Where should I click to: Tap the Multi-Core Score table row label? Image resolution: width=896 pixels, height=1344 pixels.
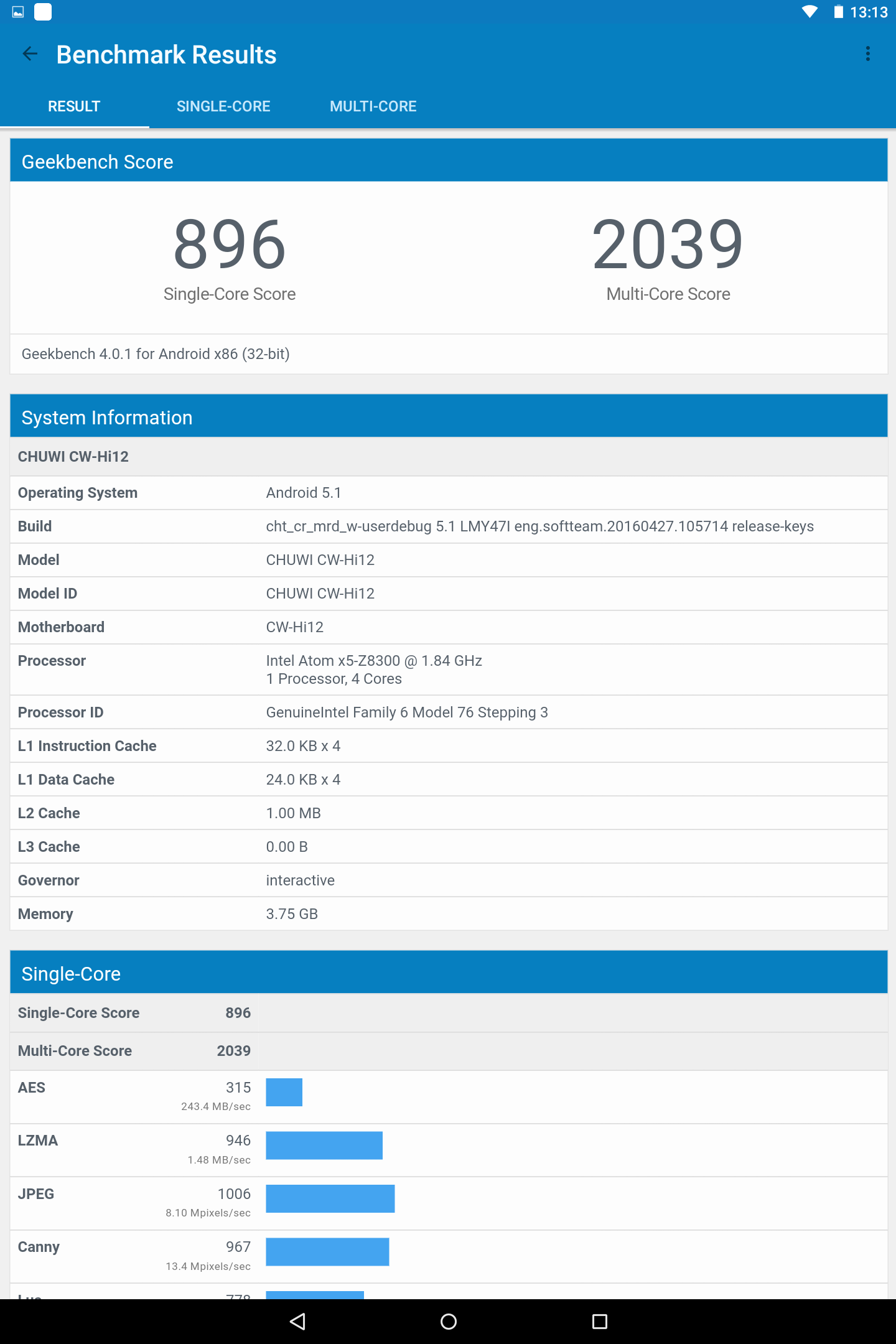point(75,1051)
